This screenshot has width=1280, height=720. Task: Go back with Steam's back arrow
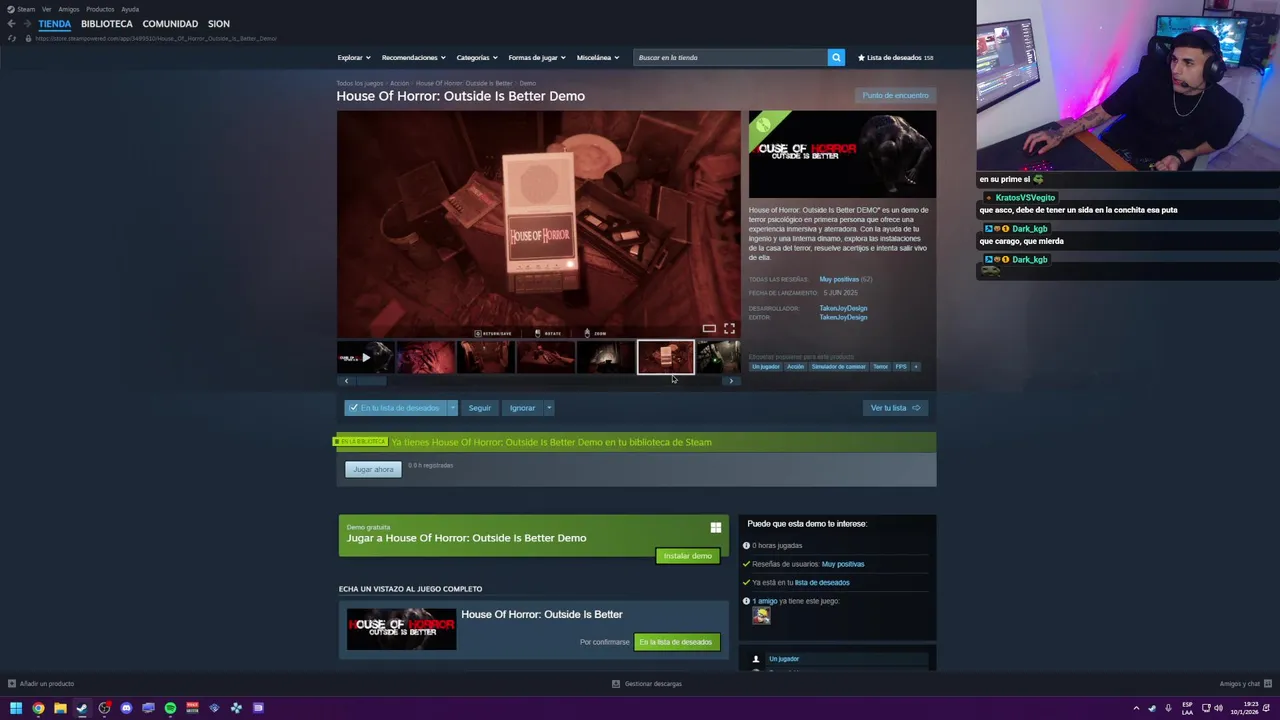(11, 24)
